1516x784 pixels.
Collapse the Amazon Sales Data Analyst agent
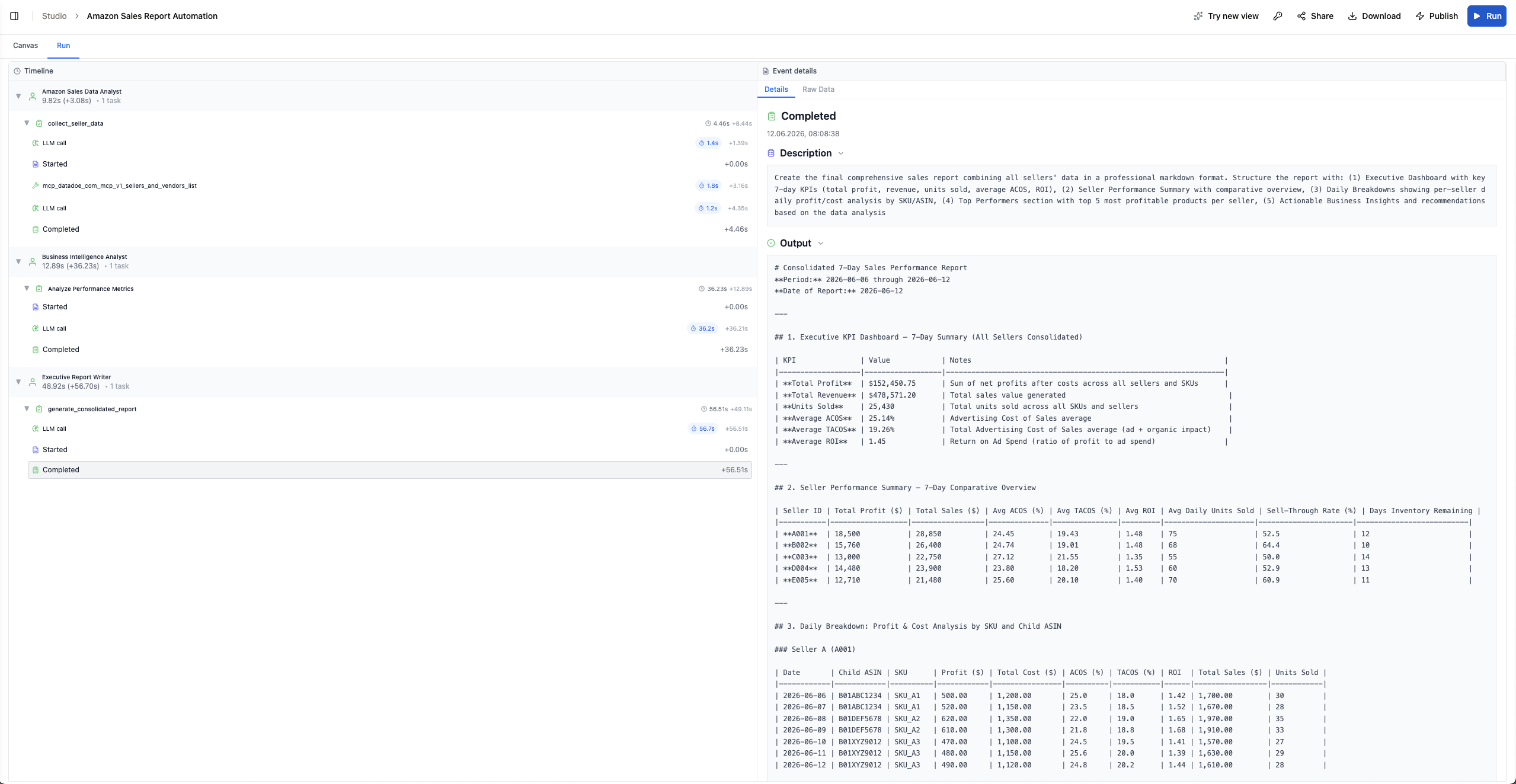(18, 96)
